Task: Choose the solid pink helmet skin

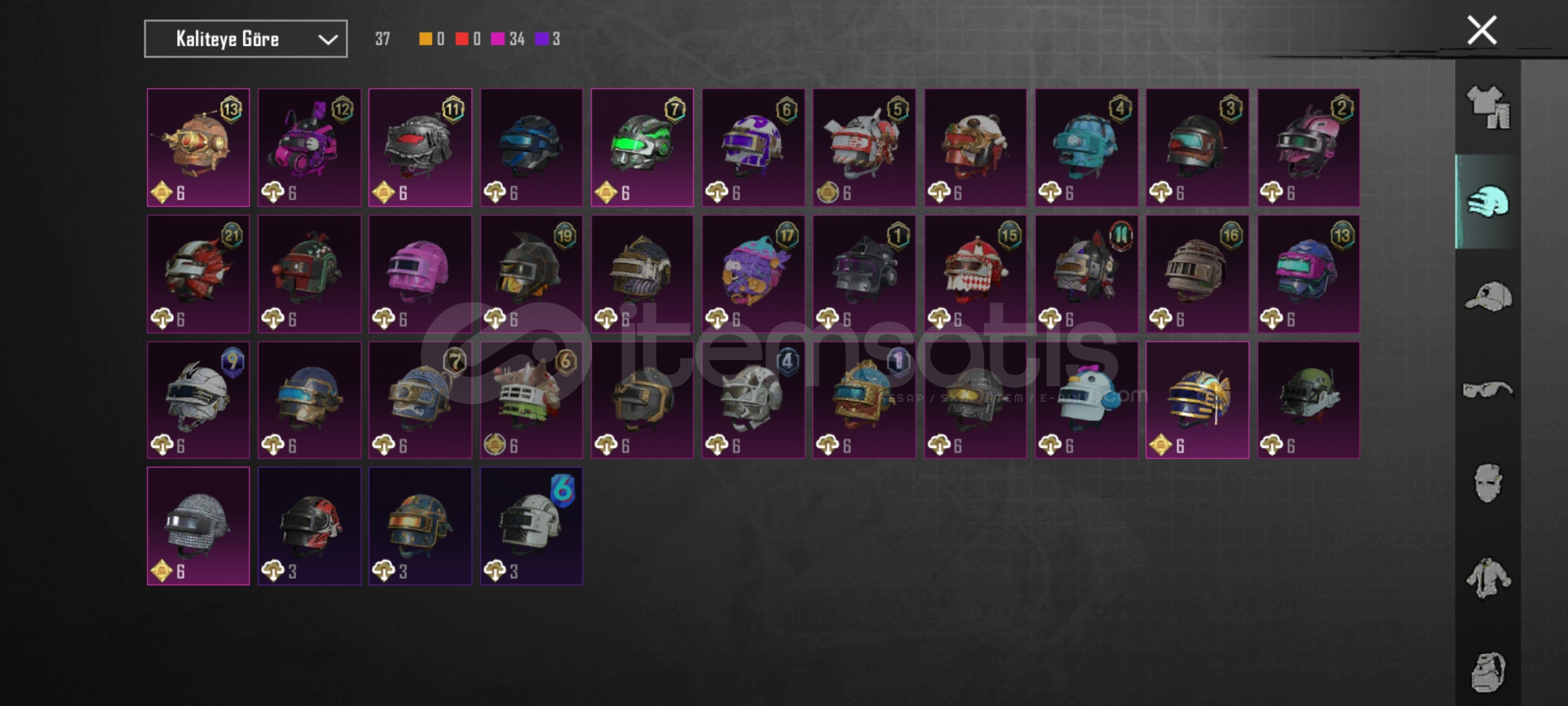Action: pyautogui.click(x=420, y=274)
